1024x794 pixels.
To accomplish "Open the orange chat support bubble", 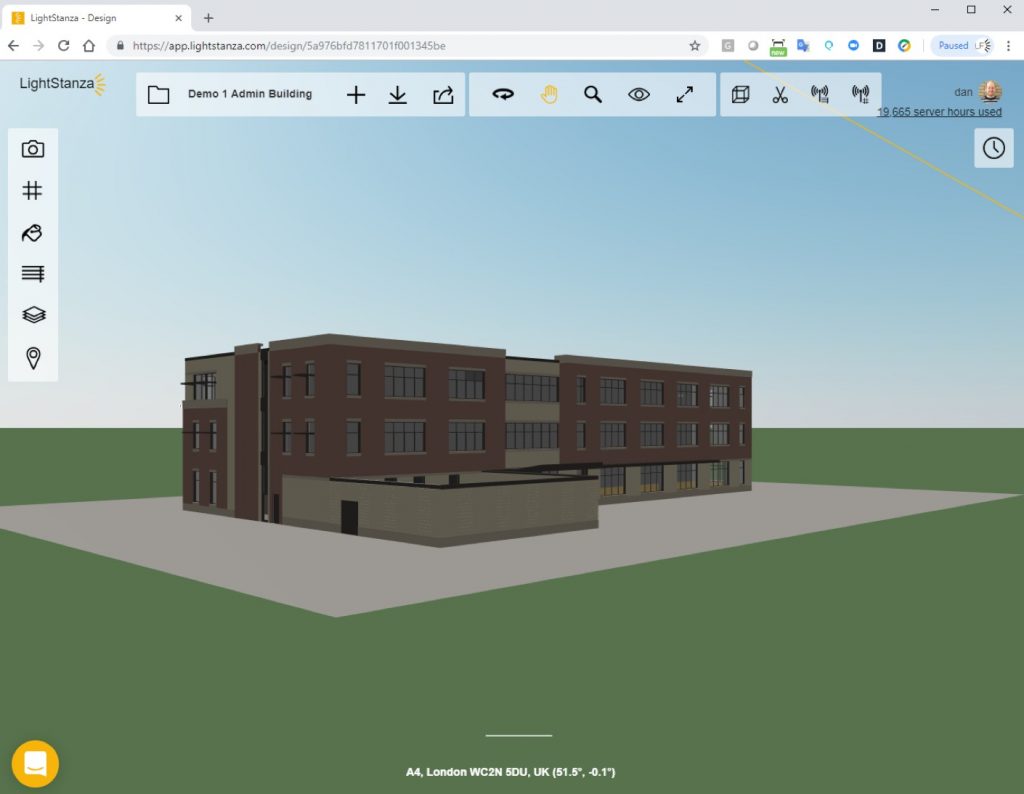I will point(36,764).
